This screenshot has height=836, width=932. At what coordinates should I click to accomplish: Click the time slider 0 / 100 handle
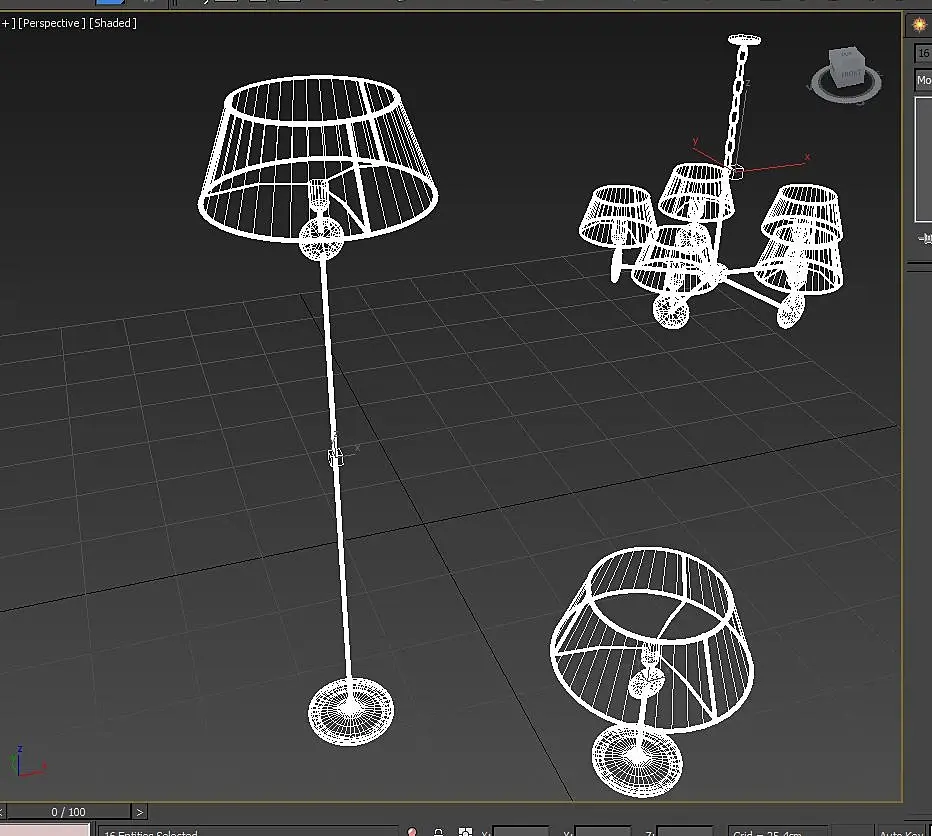(68, 812)
